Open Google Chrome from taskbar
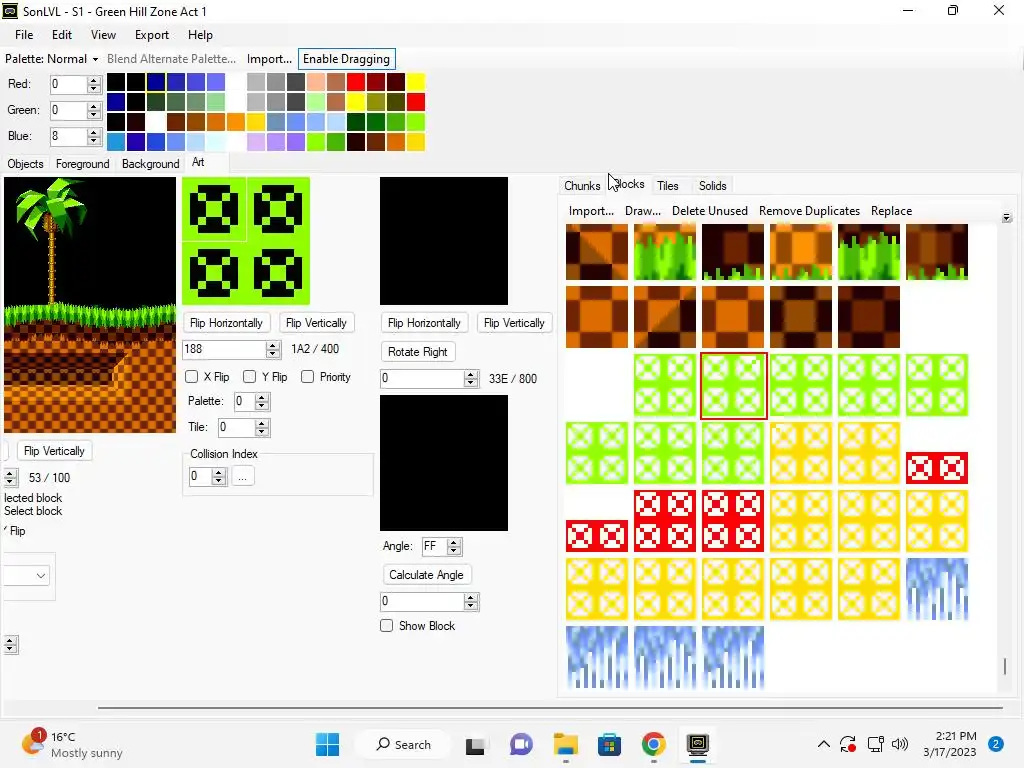This screenshot has width=1024, height=768. [653, 744]
